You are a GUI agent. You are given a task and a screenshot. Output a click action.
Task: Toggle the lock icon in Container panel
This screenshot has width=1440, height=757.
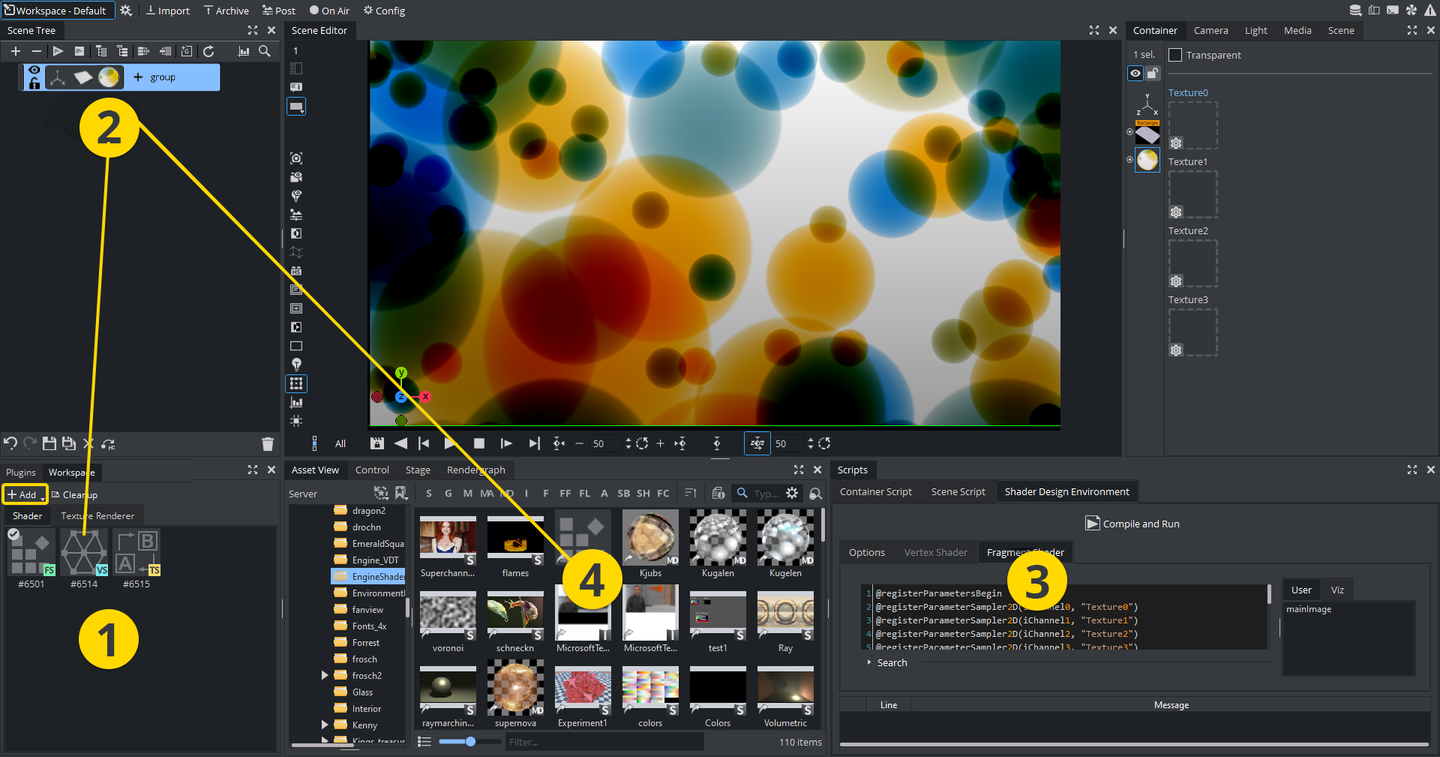coord(1152,73)
